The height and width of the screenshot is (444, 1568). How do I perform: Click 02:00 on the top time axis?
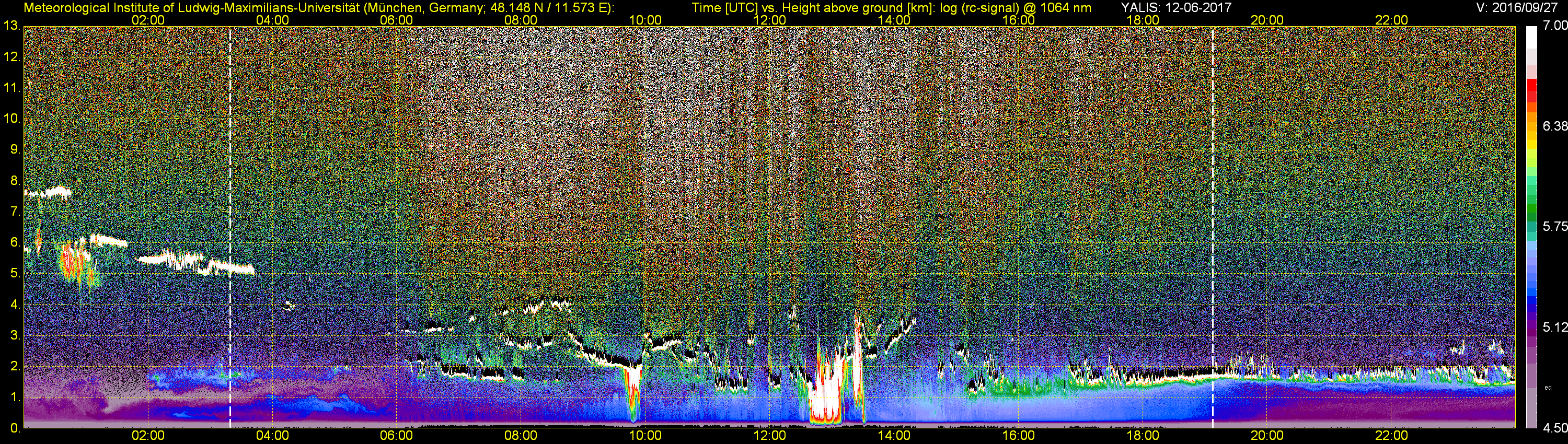pyautogui.click(x=148, y=20)
